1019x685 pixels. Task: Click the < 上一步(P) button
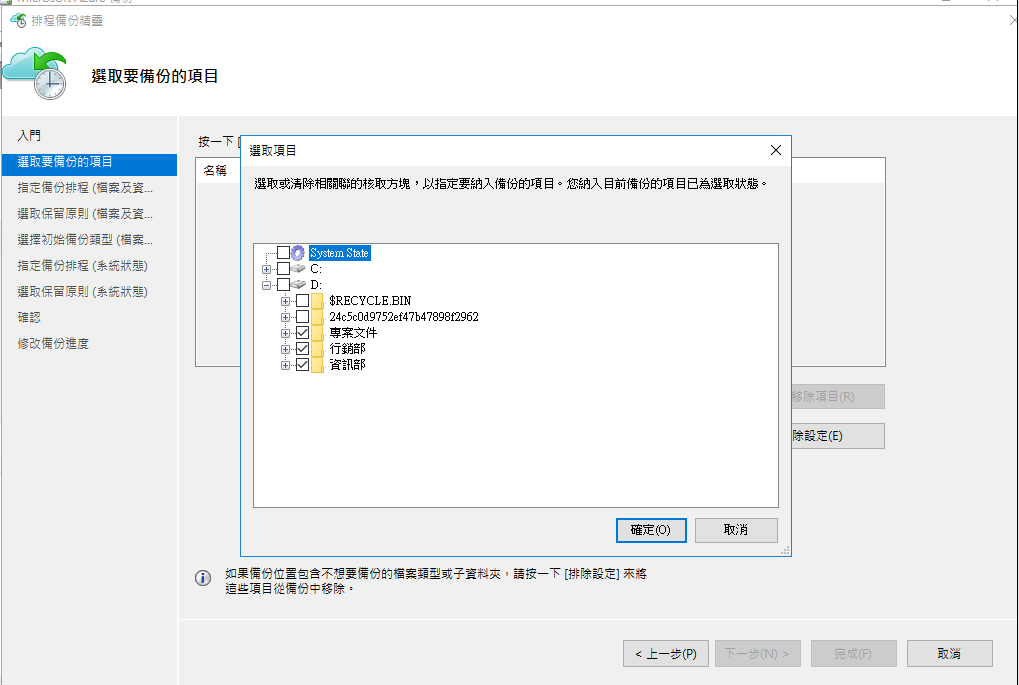pos(665,654)
